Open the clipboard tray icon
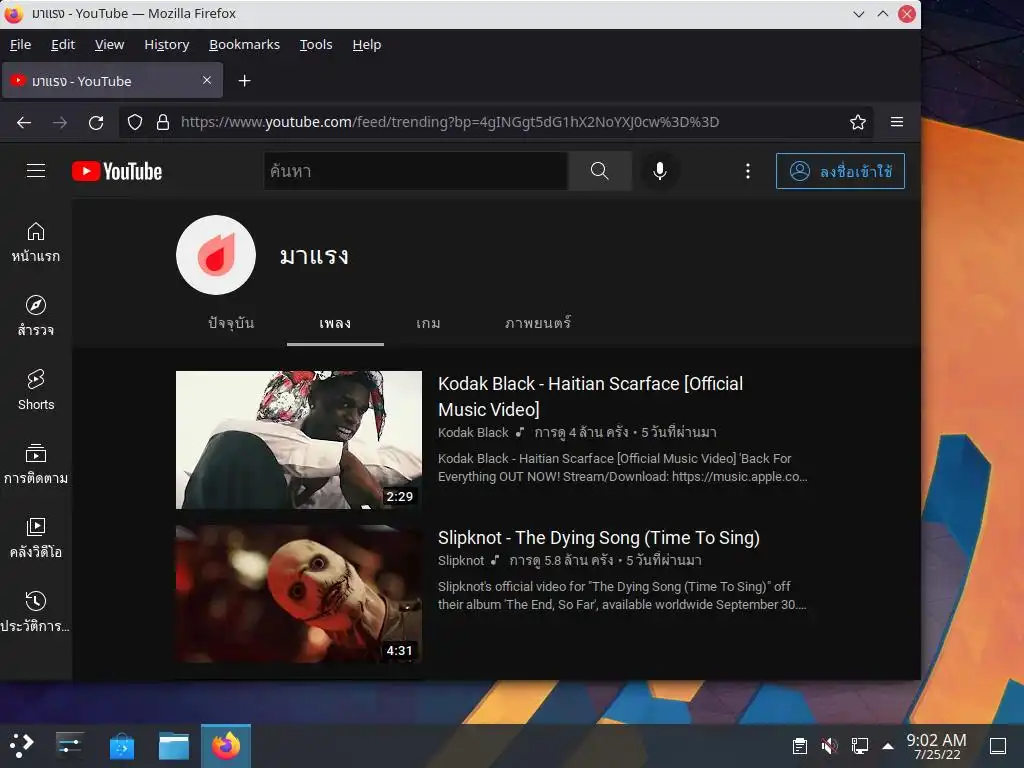Screen dimensions: 1024x768 click(799, 746)
